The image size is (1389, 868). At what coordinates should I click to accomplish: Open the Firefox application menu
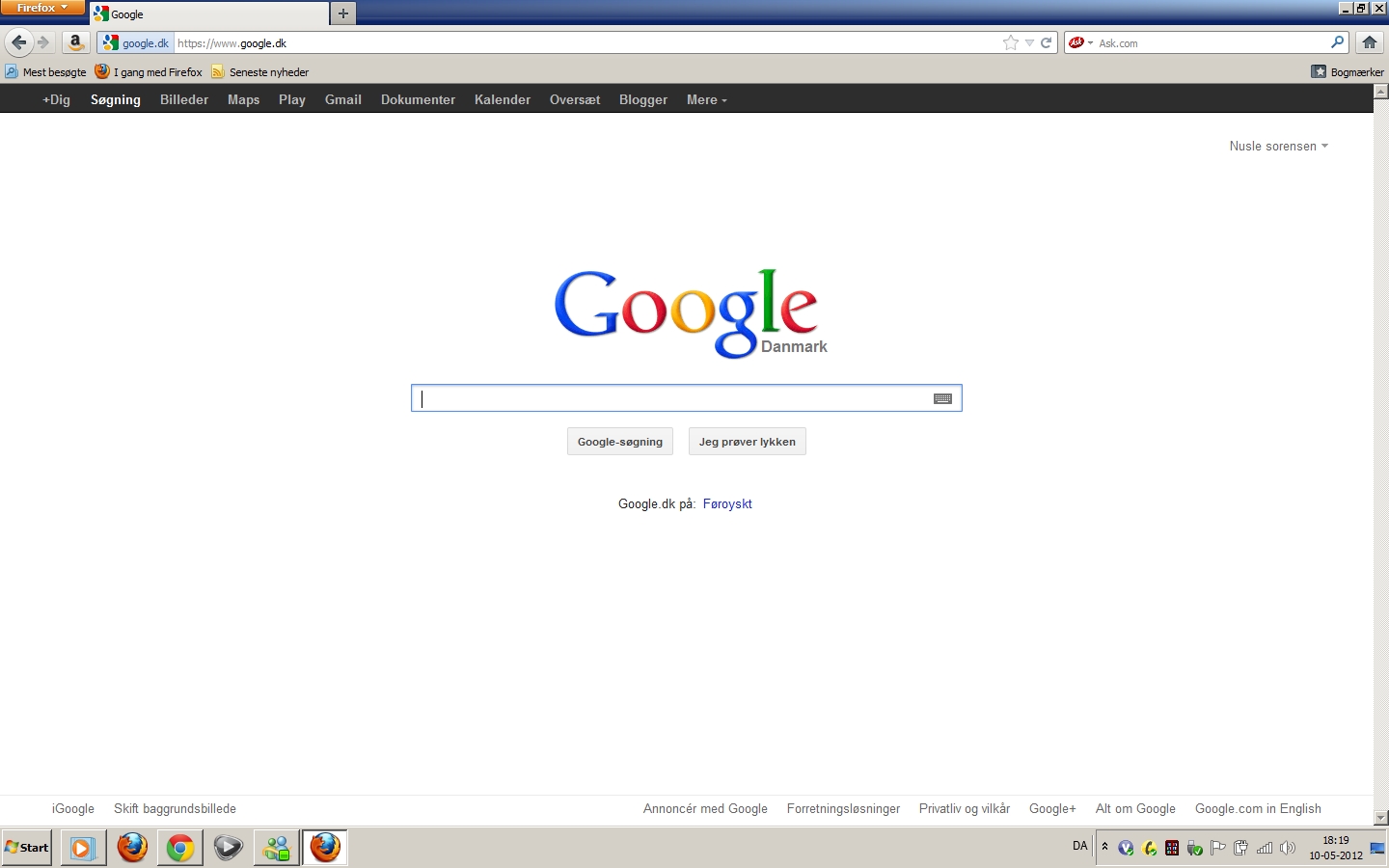click(43, 8)
